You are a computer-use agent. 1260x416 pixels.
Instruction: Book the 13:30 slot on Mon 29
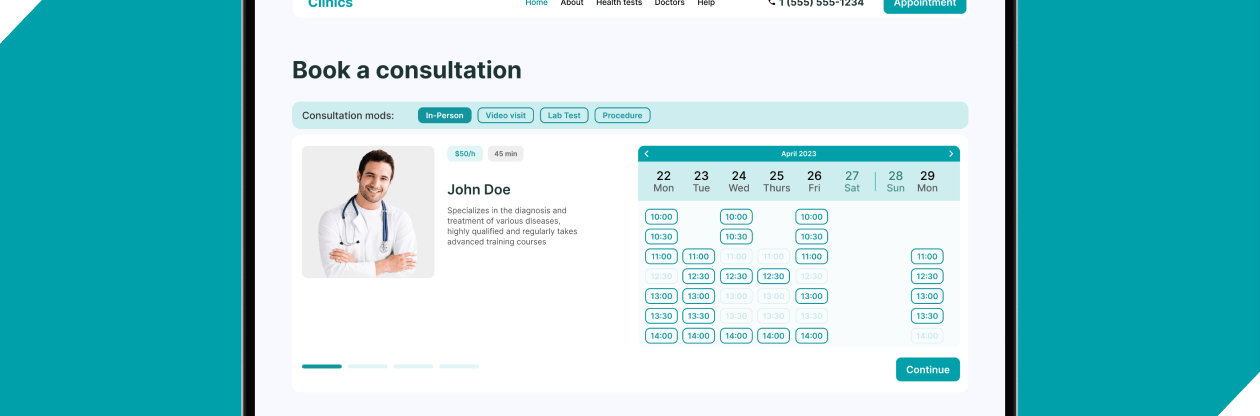click(927, 316)
